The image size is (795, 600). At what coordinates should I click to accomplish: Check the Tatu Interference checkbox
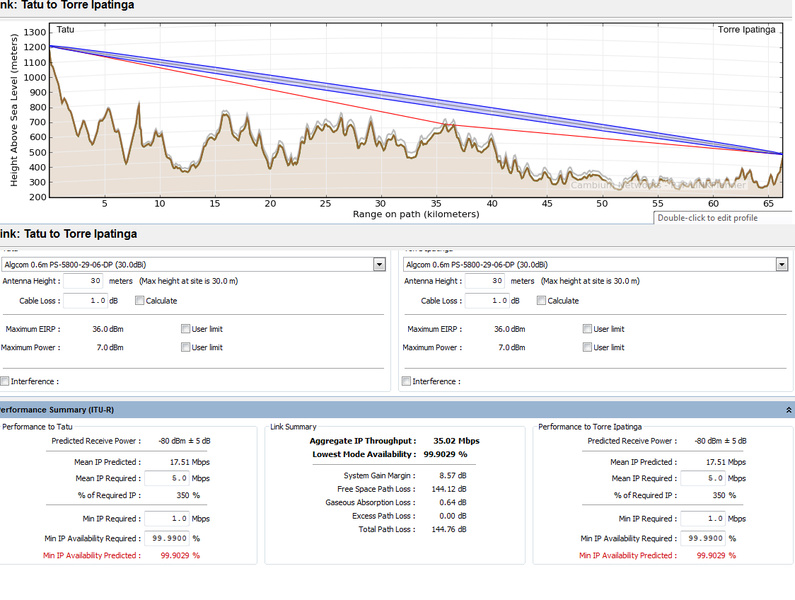pos(6,381)
